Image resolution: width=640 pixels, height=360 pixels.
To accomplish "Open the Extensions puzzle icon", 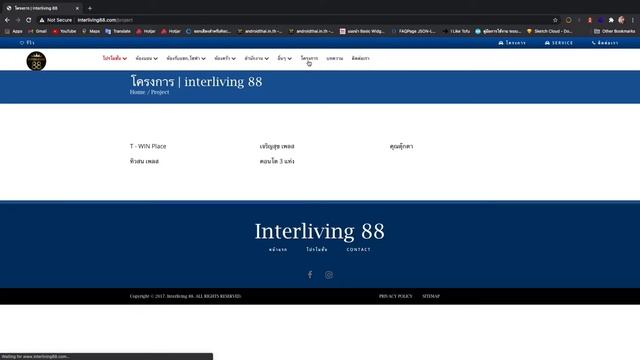I will [x=611, y=20].
